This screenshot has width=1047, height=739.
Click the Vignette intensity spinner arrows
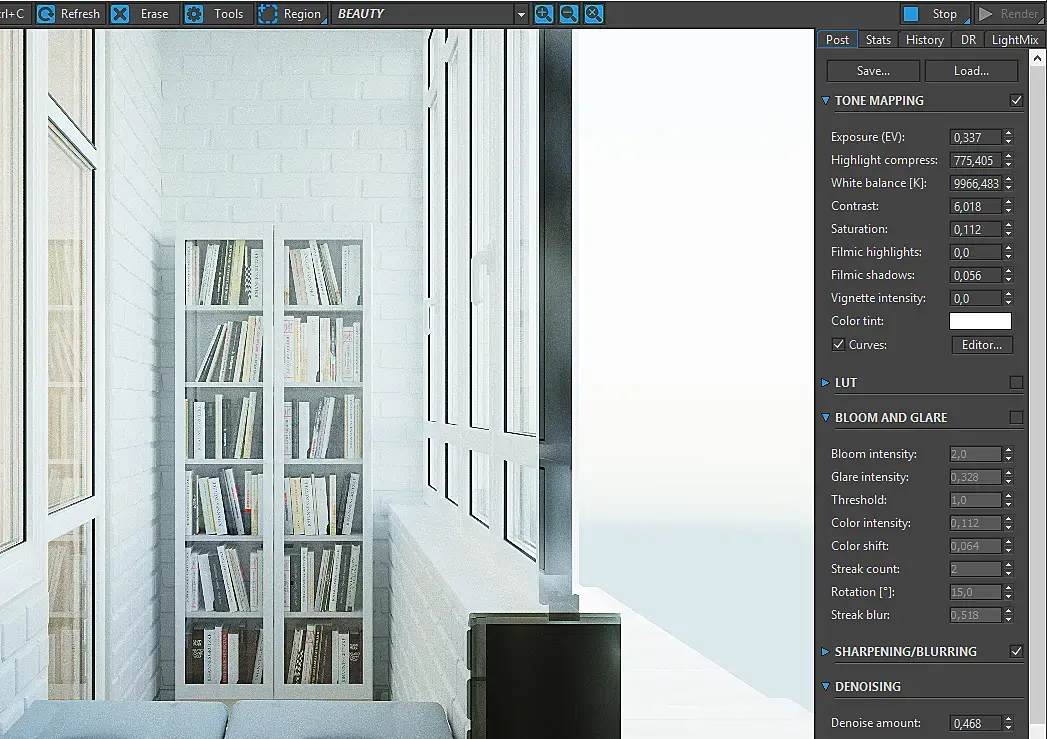pyautogui.click(x=1008, y=298)
